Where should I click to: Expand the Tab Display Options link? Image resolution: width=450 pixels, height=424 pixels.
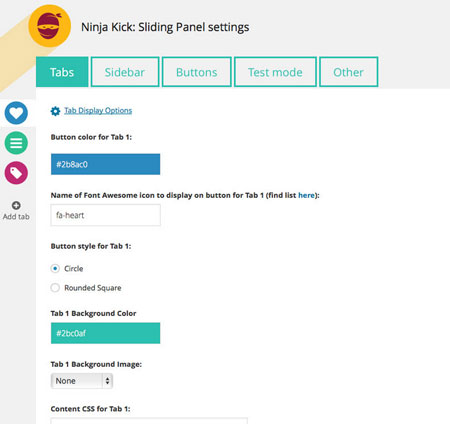pos(98,110)
